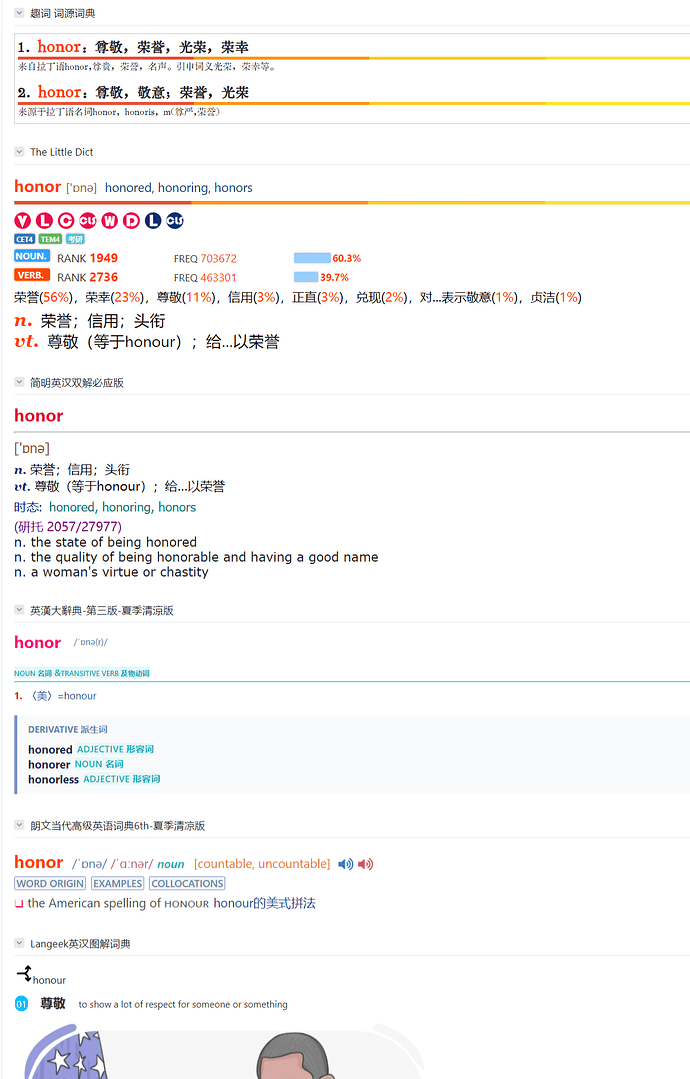Click (研托 2057/27977) purple text
The width and height of the screenshot is (690, 1079).
[x=68, y=526]
